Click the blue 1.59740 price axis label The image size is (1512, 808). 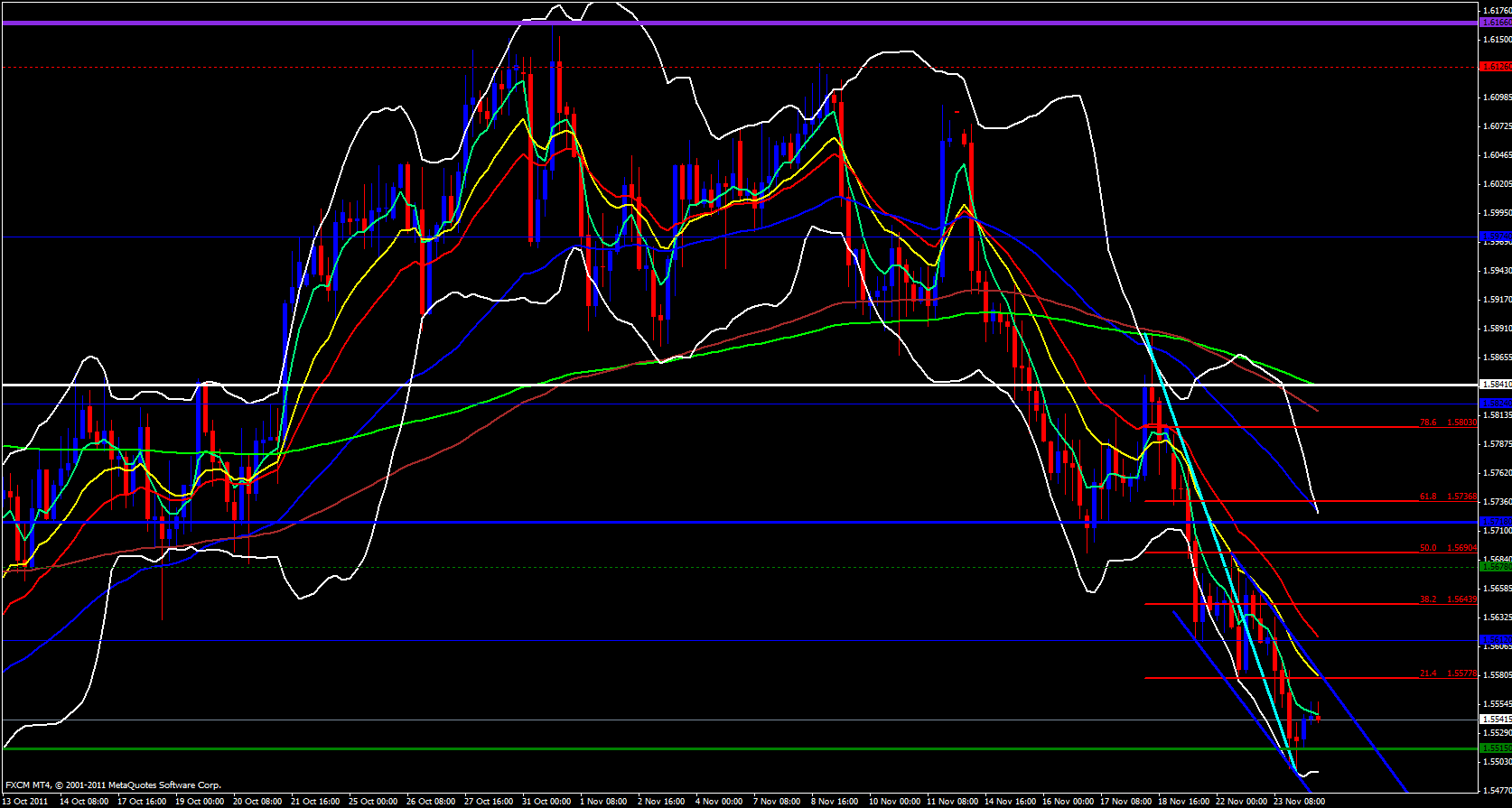tap(1495, 237)
